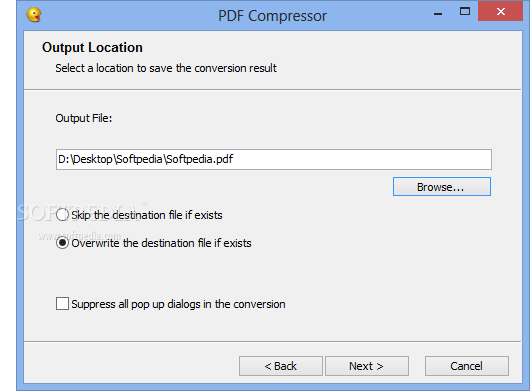Minimize the PDF Compressor window
530x391 pixels.
(438, 14)
